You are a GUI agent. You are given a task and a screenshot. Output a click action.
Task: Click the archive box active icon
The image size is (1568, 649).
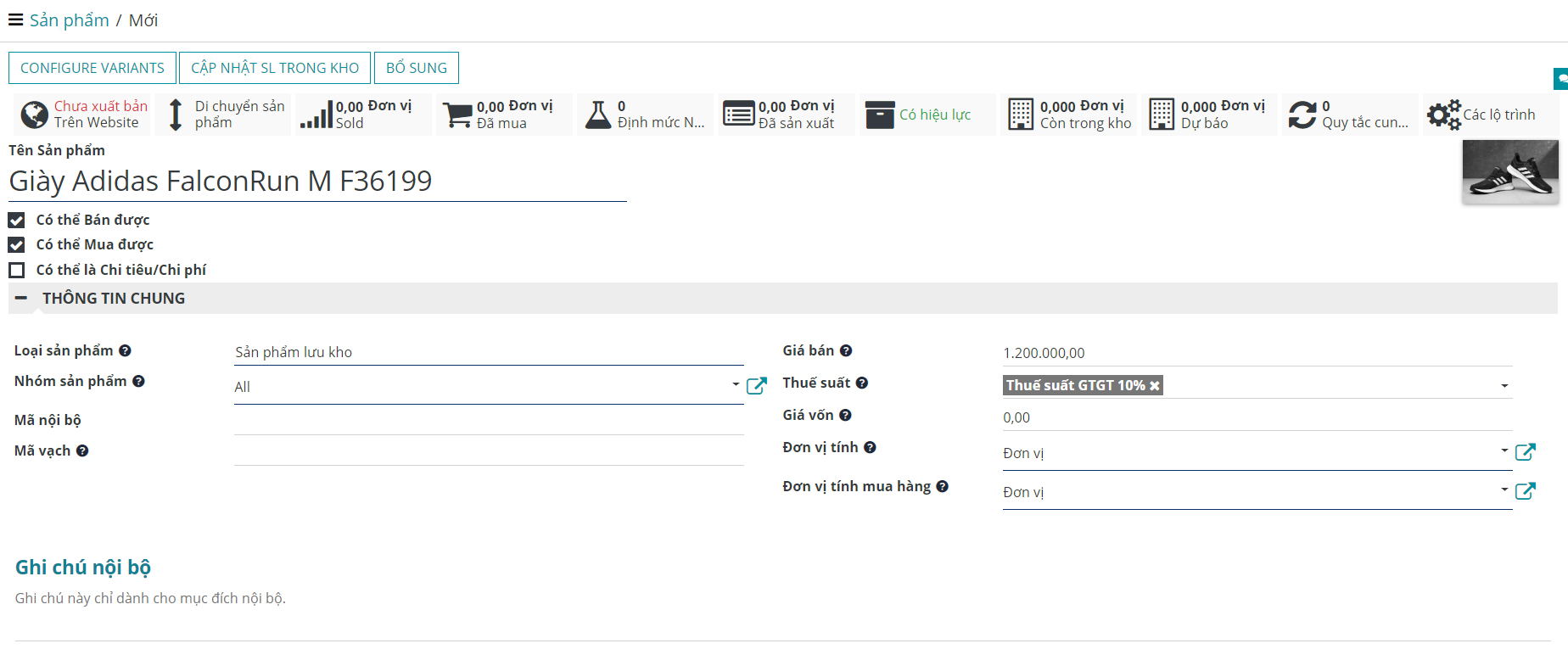point(880,115)
